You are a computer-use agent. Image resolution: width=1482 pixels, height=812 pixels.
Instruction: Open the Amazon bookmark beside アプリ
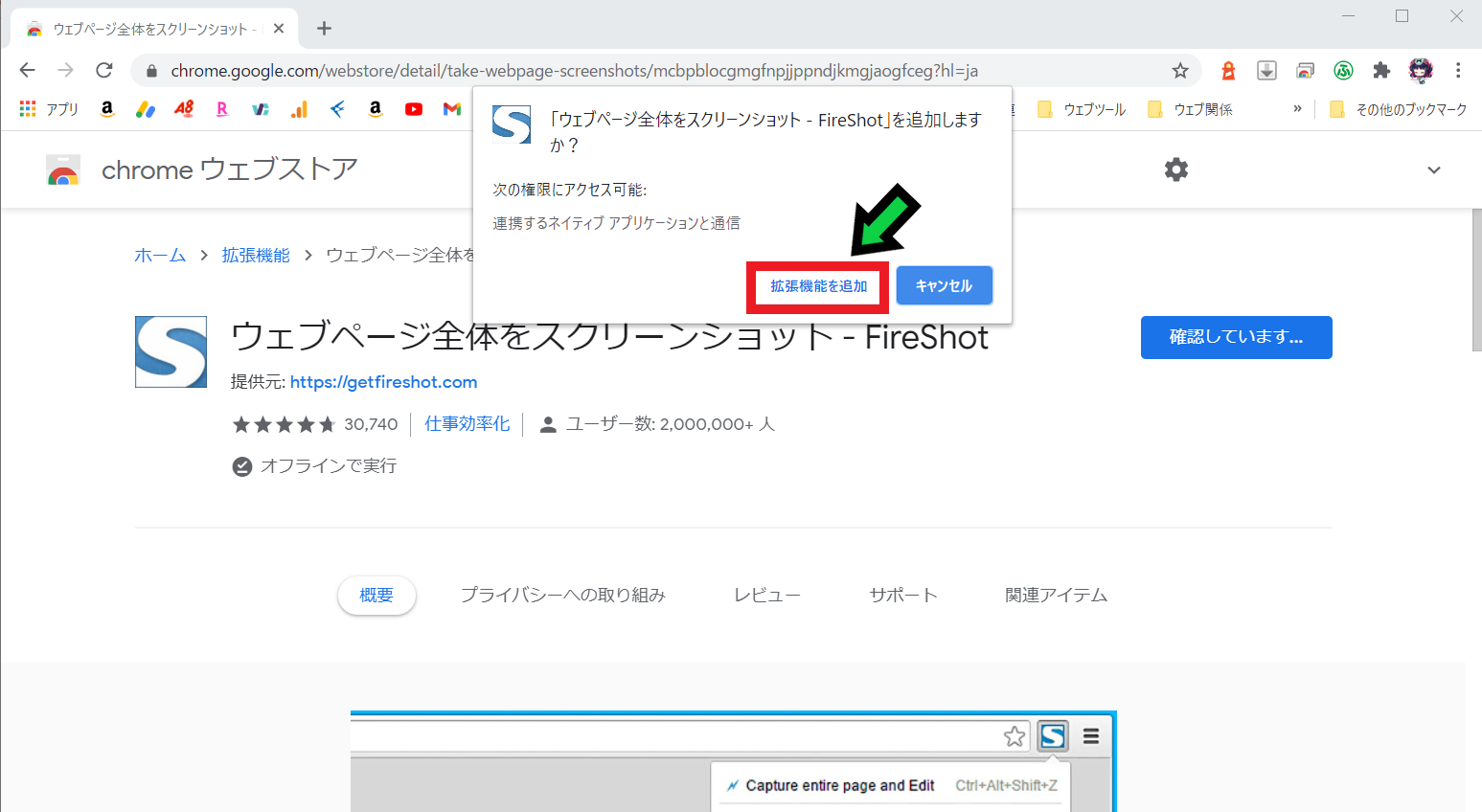pyautogui.click(x=107, y=109)
